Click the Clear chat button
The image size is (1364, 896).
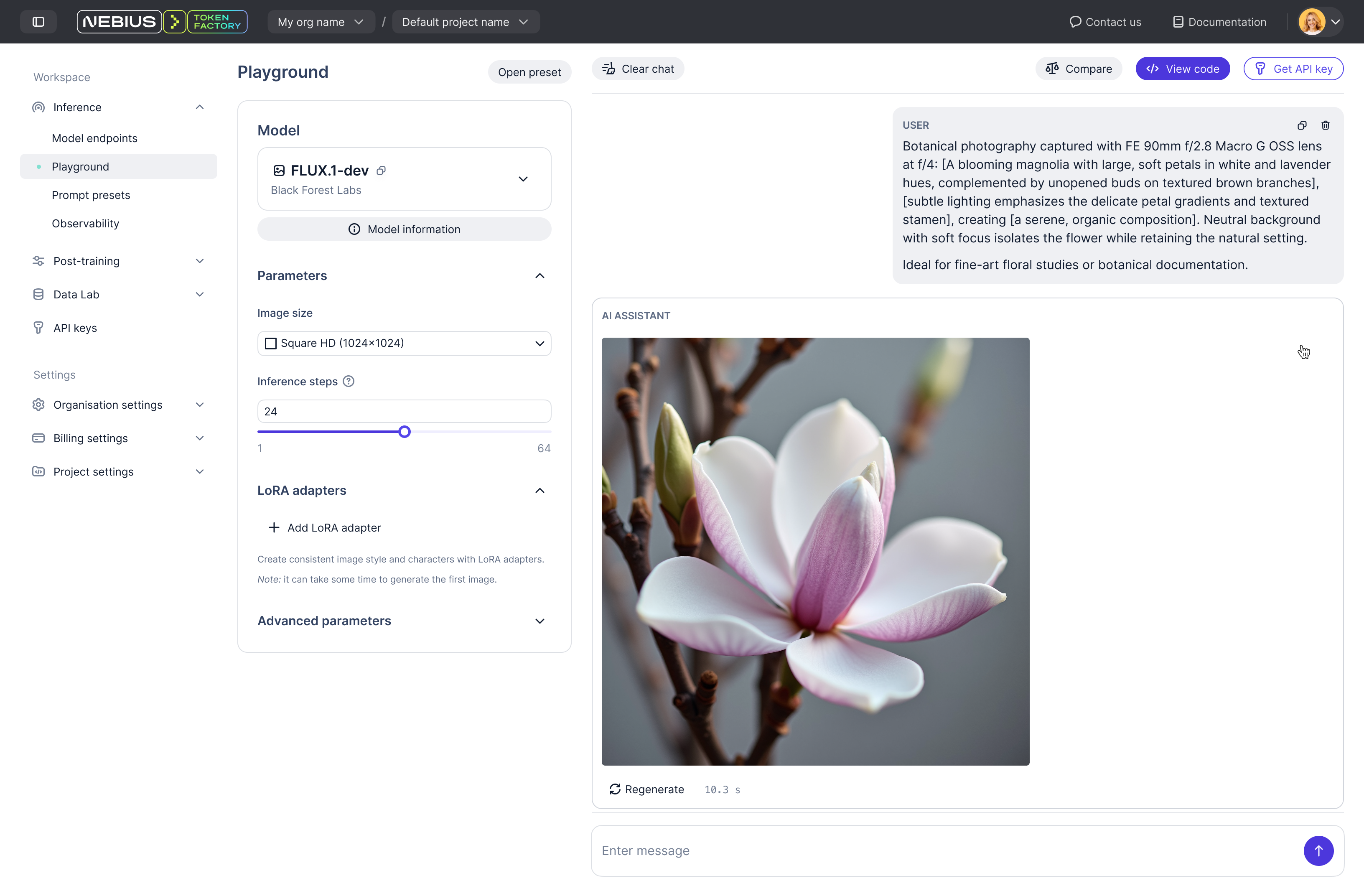(638, 69)
